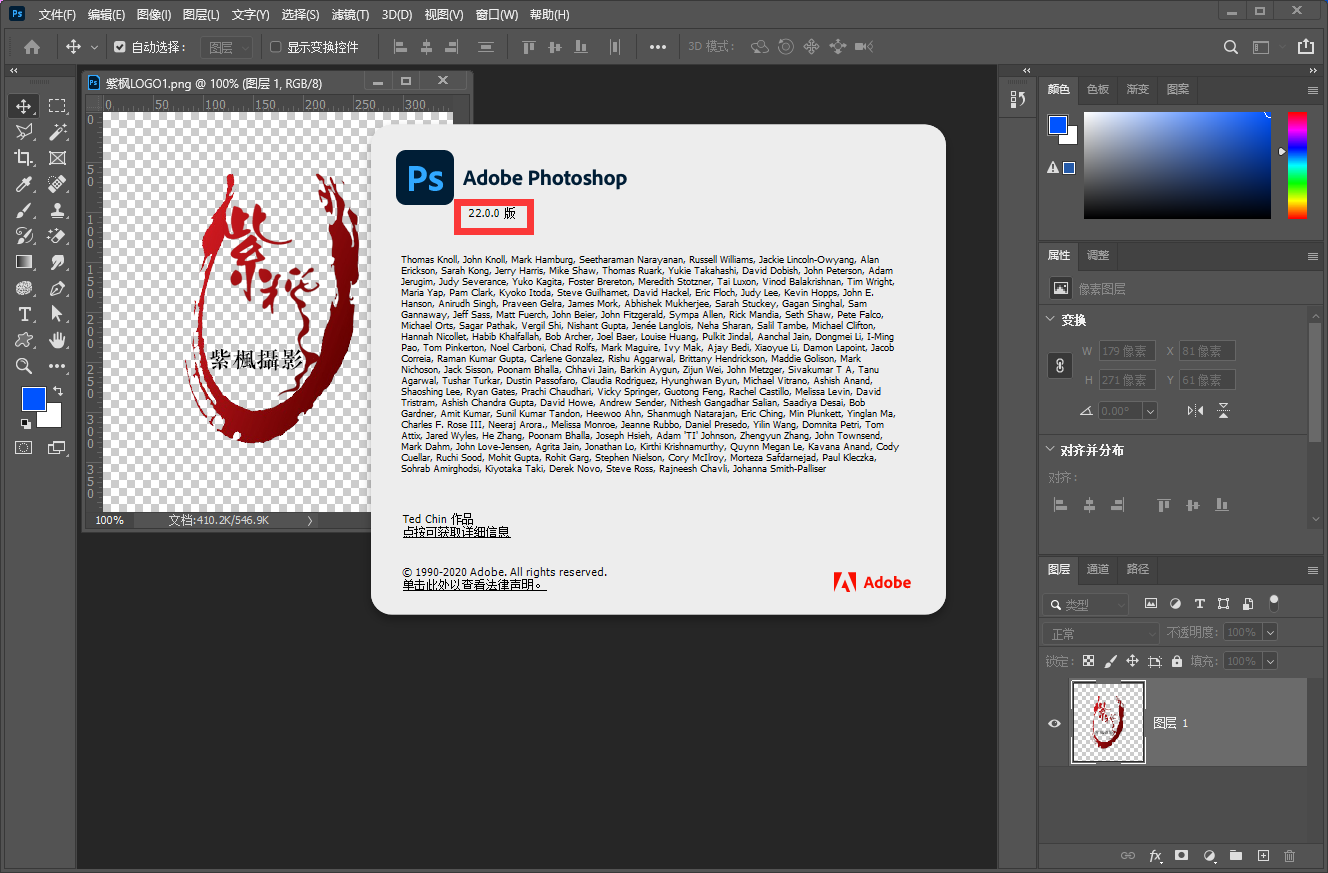Select the Crop tool
Viewport: 1328px width, 873px height.
[x=24, y=157]
